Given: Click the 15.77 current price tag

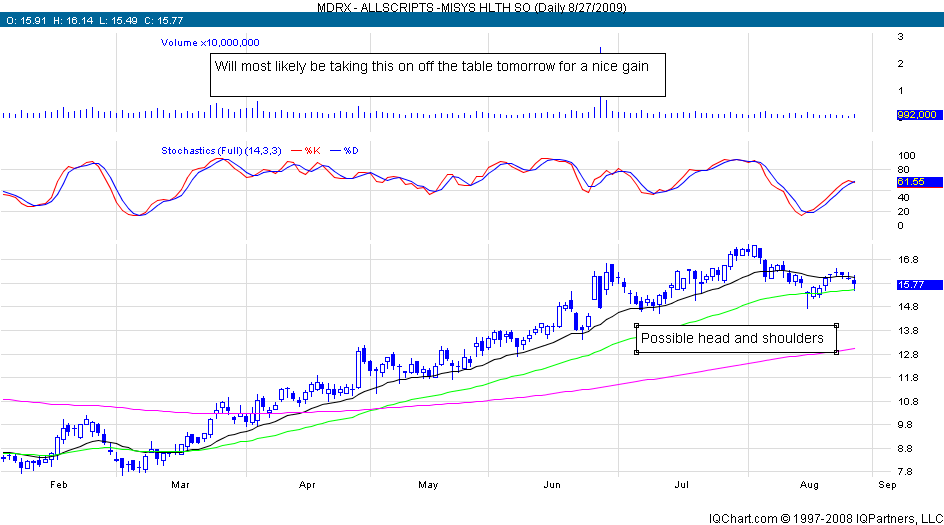Looking at the screenshot, I should (x=919, y=285).
